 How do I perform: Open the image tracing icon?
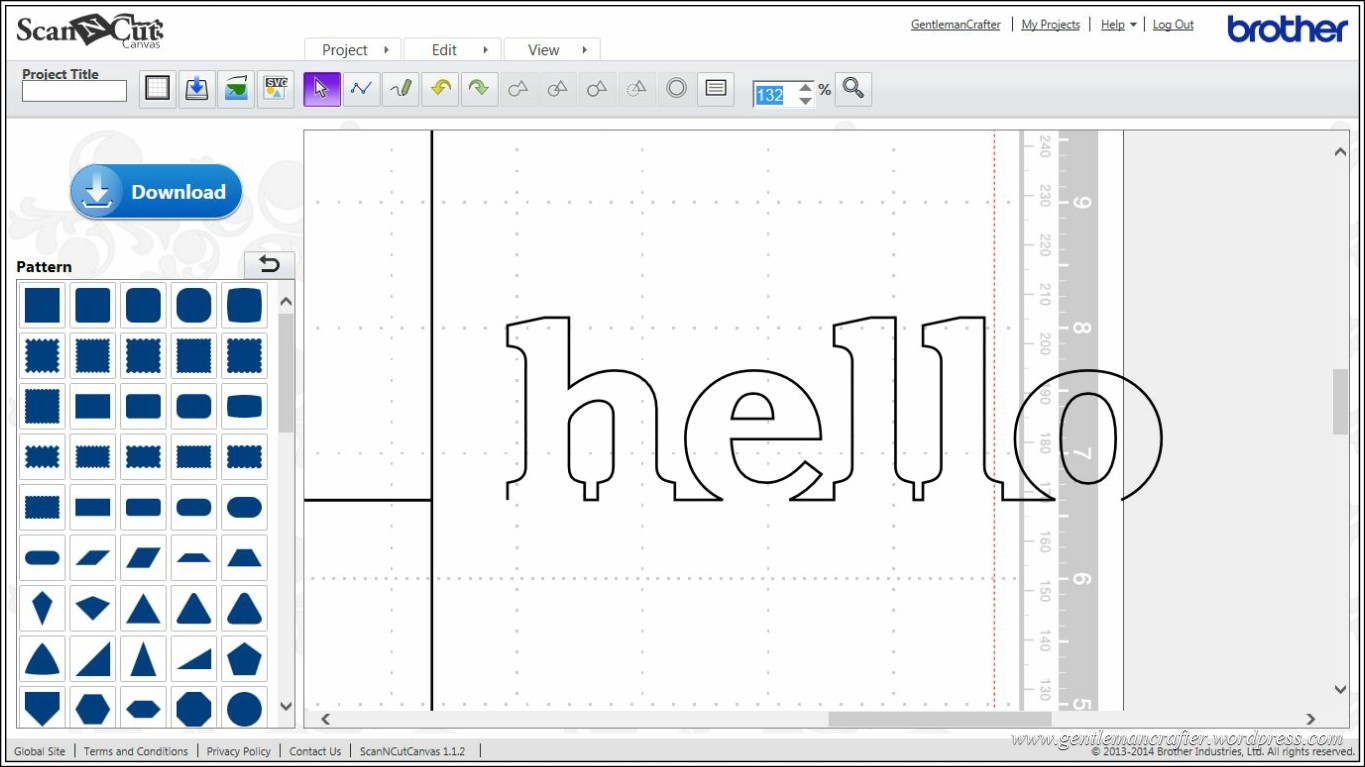236,89
